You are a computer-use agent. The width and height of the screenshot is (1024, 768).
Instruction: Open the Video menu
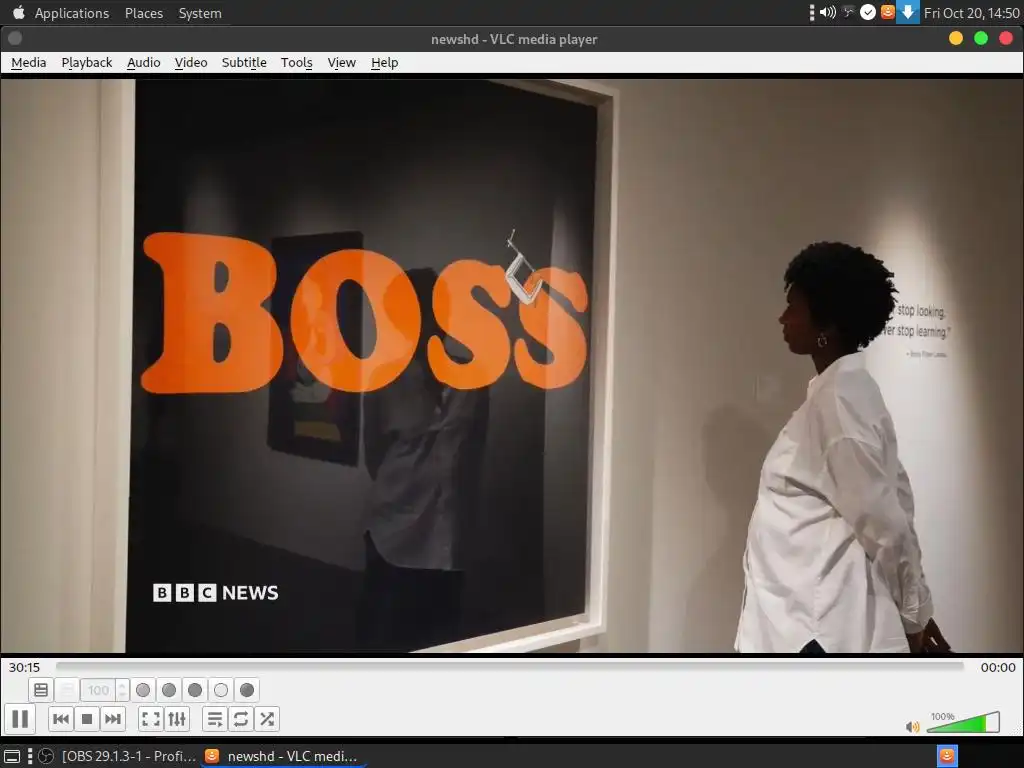point(191,63)
